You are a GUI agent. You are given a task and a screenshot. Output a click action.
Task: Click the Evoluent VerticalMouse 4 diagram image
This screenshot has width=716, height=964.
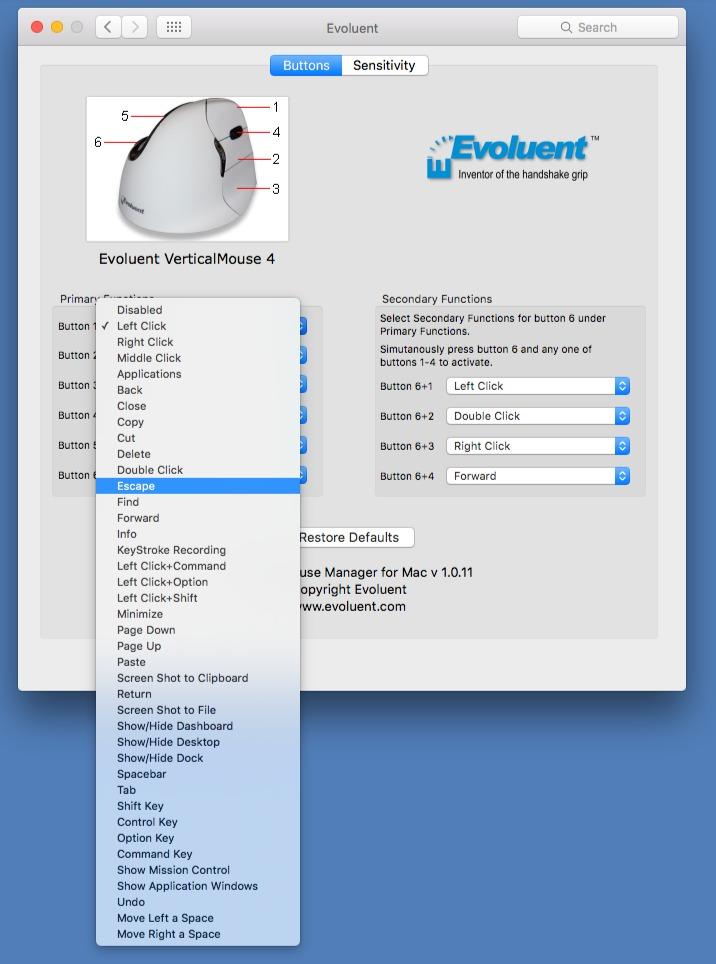pyautogui.click(x=187, y=168)
